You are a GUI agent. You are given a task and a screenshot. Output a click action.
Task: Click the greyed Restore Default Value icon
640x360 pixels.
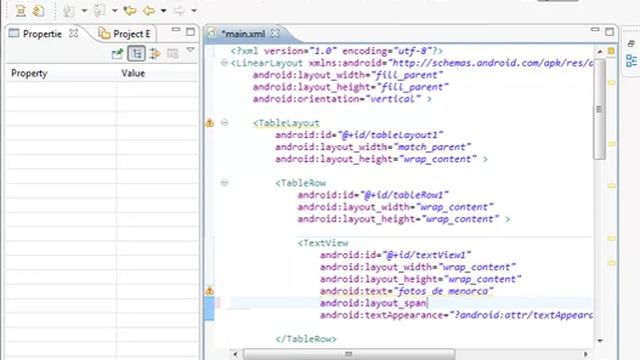point(173,53)
